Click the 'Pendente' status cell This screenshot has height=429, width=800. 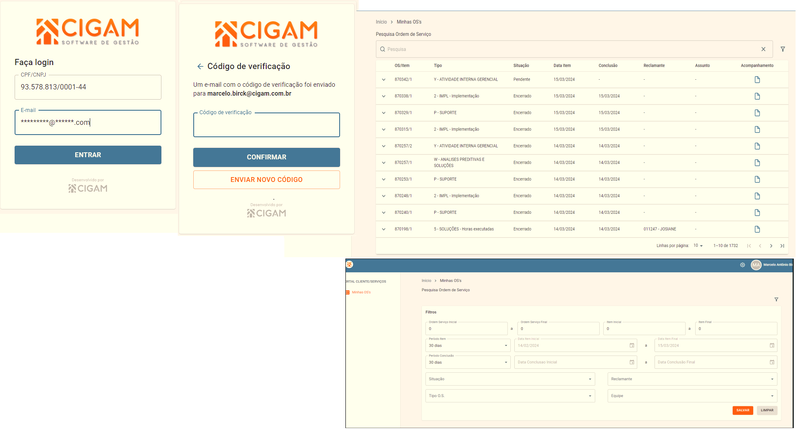click(522, 80)
